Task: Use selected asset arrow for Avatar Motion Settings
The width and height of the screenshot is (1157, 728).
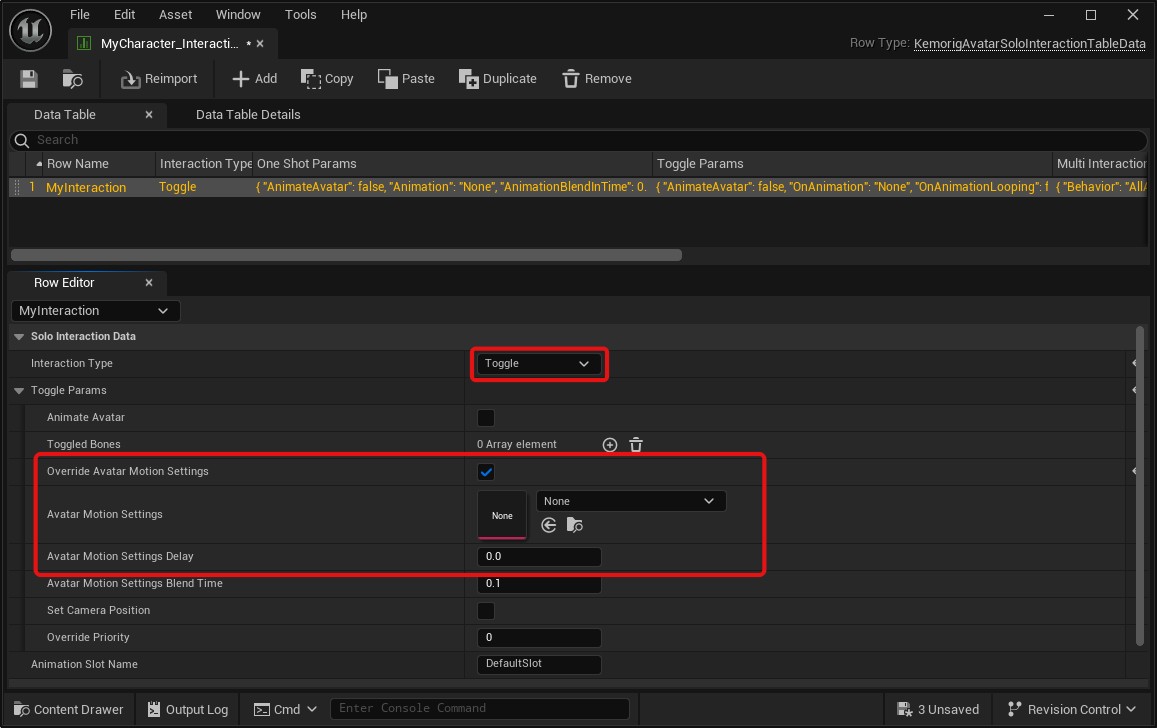Action: point(548,525)
